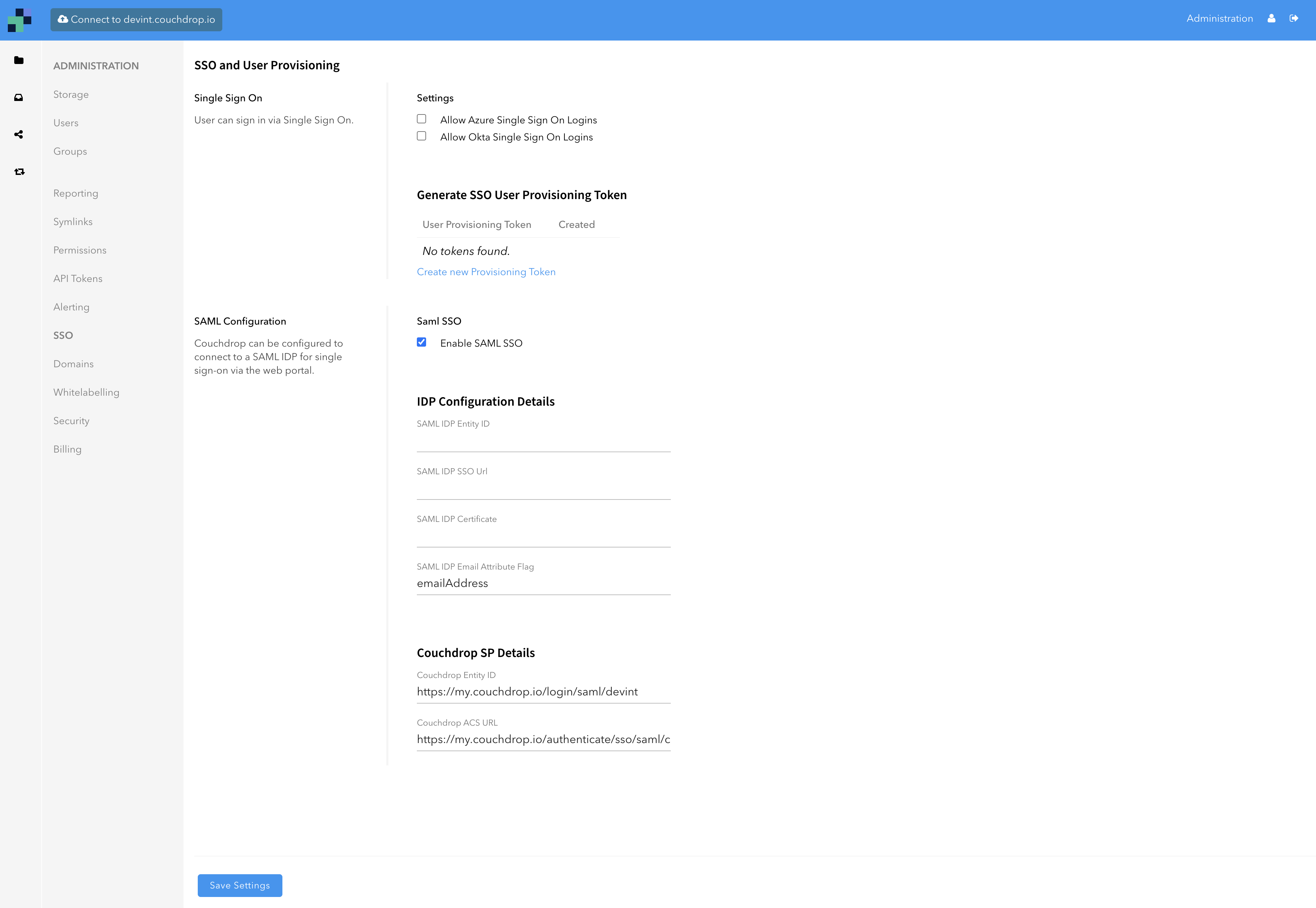Go to Permissions section
Screen dimensions: 1316x908
click(80, 250)
